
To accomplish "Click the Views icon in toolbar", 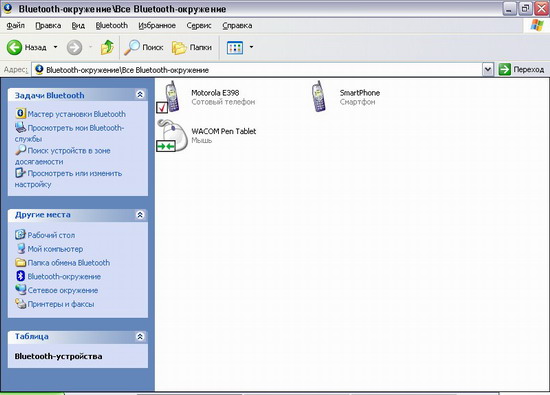I will point(235,47).
